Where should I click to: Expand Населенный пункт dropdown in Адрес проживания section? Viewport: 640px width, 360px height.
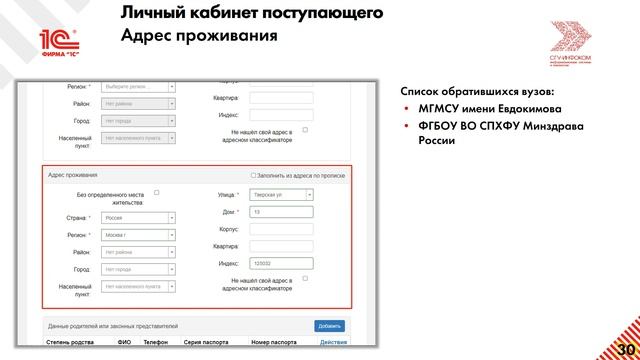click(138, 287)
